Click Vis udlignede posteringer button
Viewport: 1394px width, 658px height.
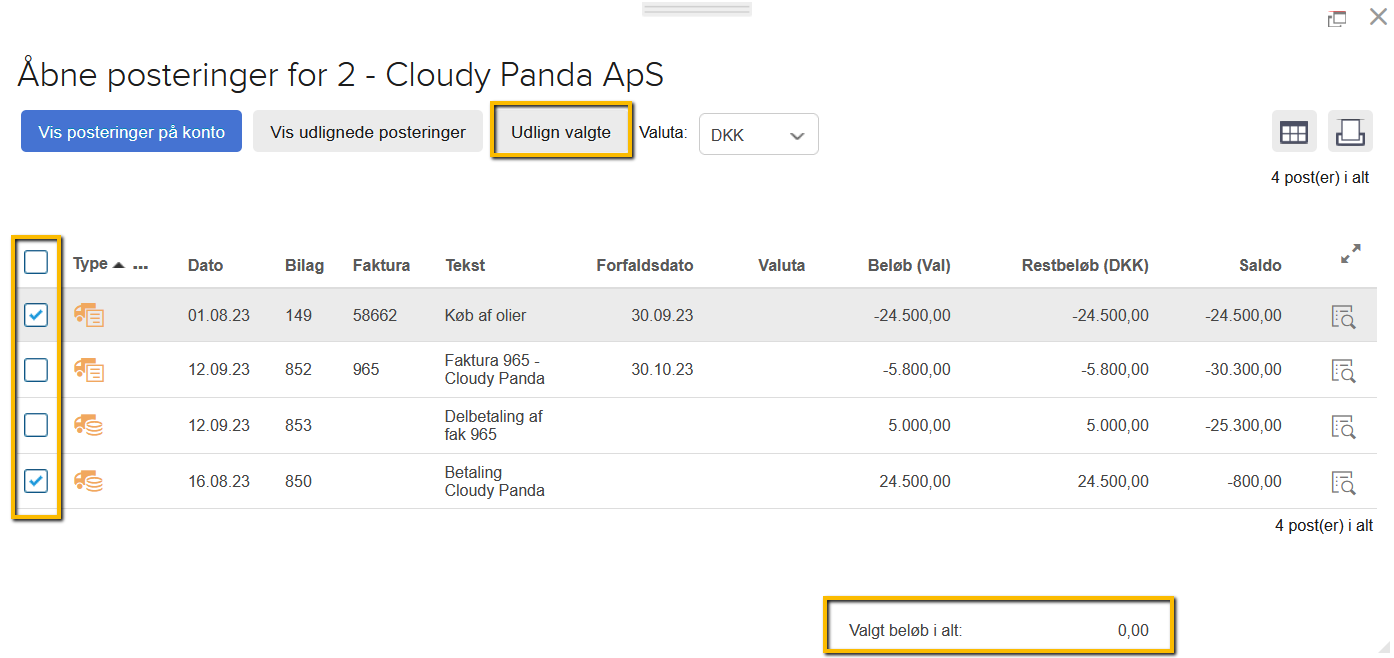368,132
